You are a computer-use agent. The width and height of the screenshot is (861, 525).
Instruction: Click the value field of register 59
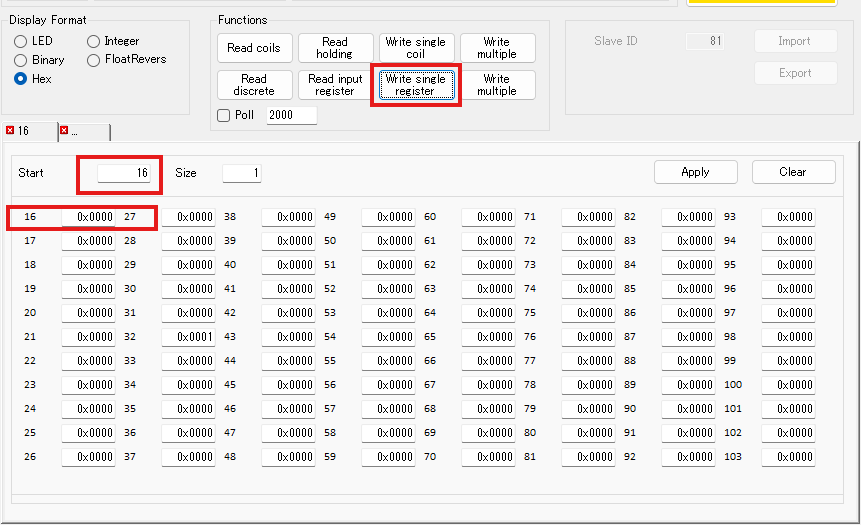388,457
